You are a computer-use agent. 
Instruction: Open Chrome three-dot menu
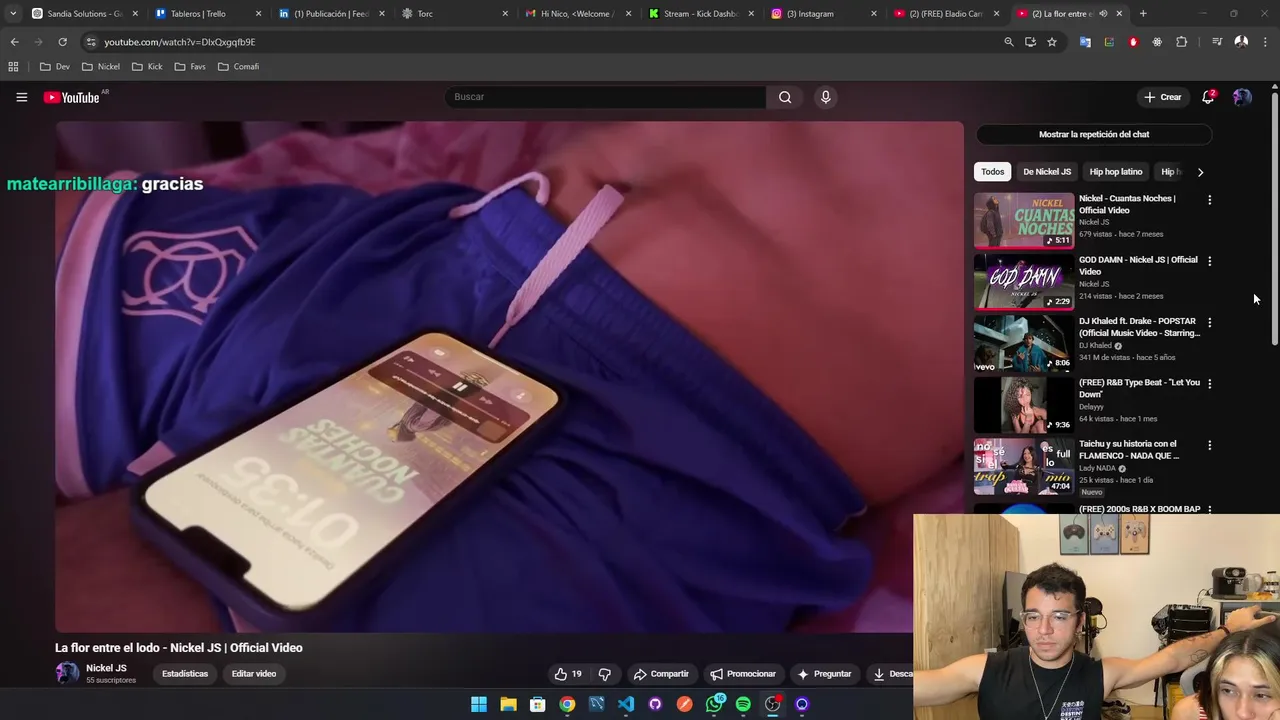pos(1265,42)
